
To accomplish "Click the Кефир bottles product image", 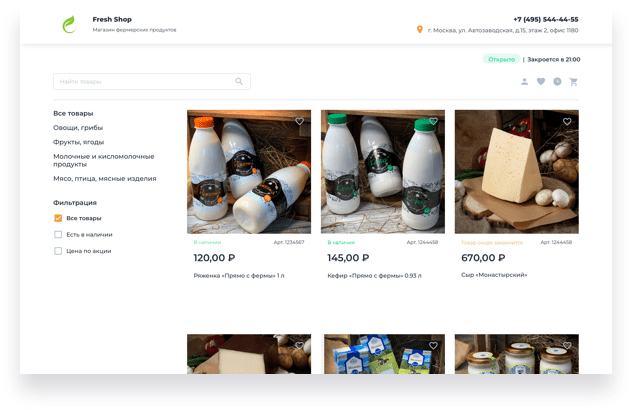I will click(383, 172).
